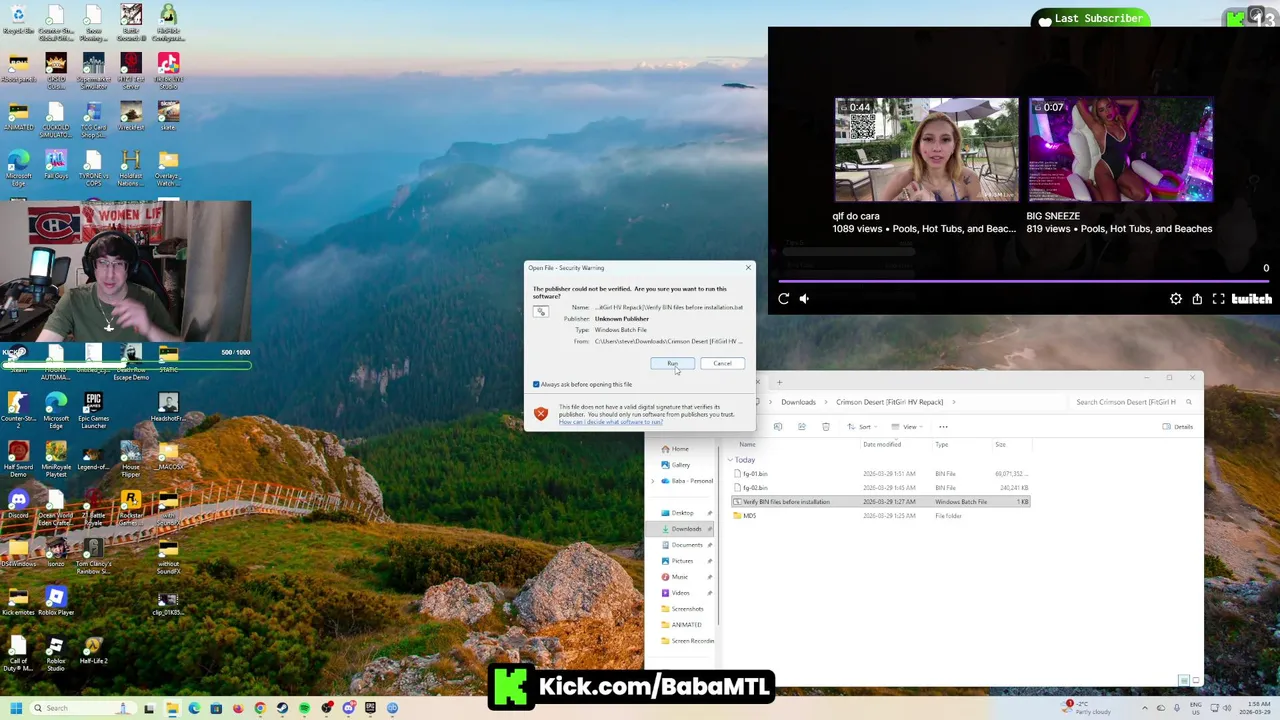The image size is (1280, 720).
Task: Open the Sort dropdown in Explorer
Action: 861,427
